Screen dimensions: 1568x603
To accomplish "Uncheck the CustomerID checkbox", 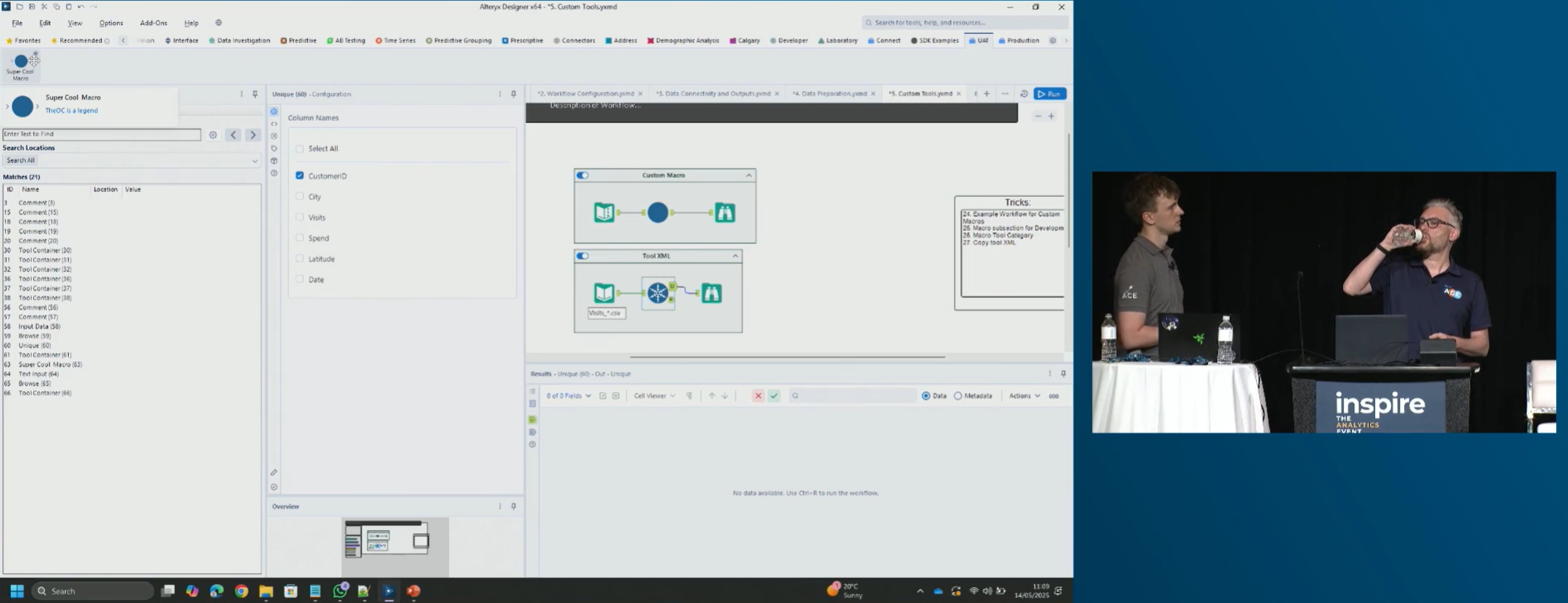I will coord(299,176).
